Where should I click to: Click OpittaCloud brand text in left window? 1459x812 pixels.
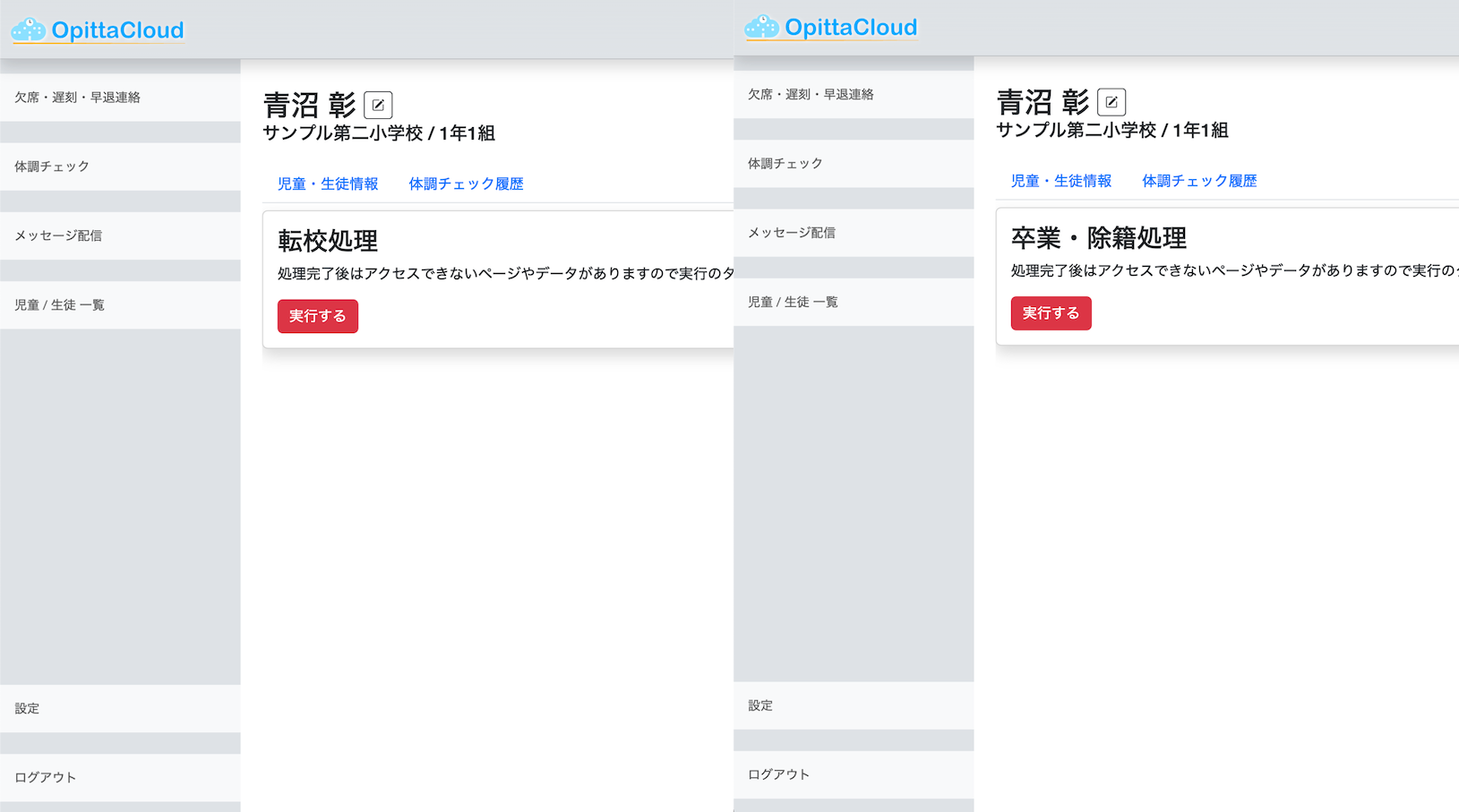[117, 30]
